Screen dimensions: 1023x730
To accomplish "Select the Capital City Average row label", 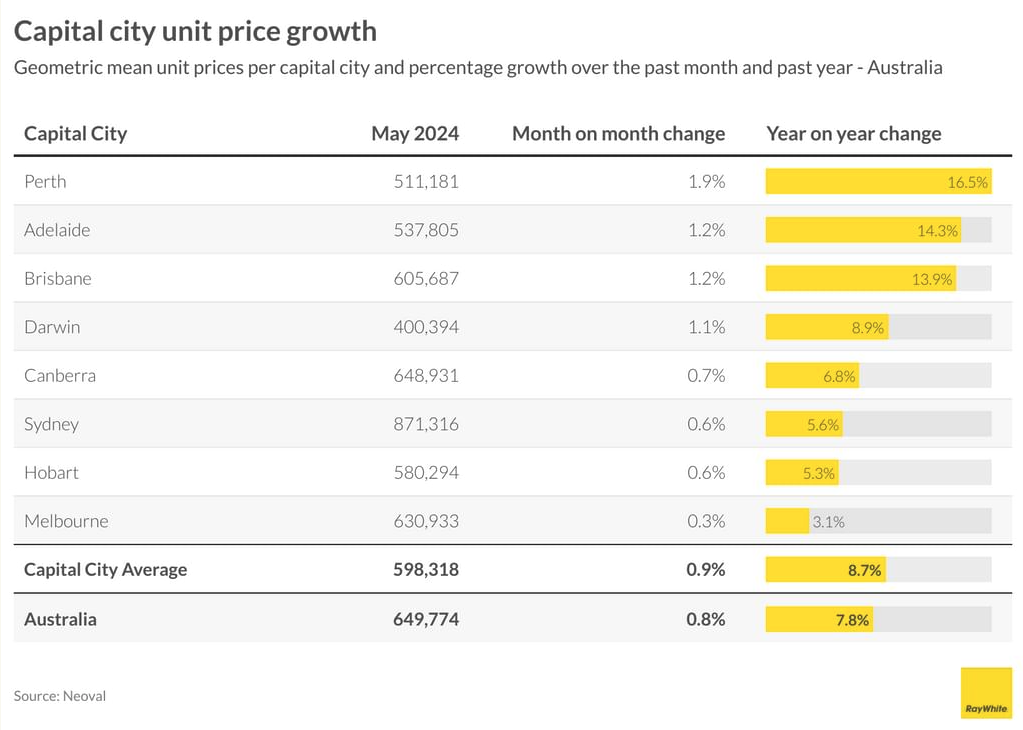I will (x=105, y=570).
